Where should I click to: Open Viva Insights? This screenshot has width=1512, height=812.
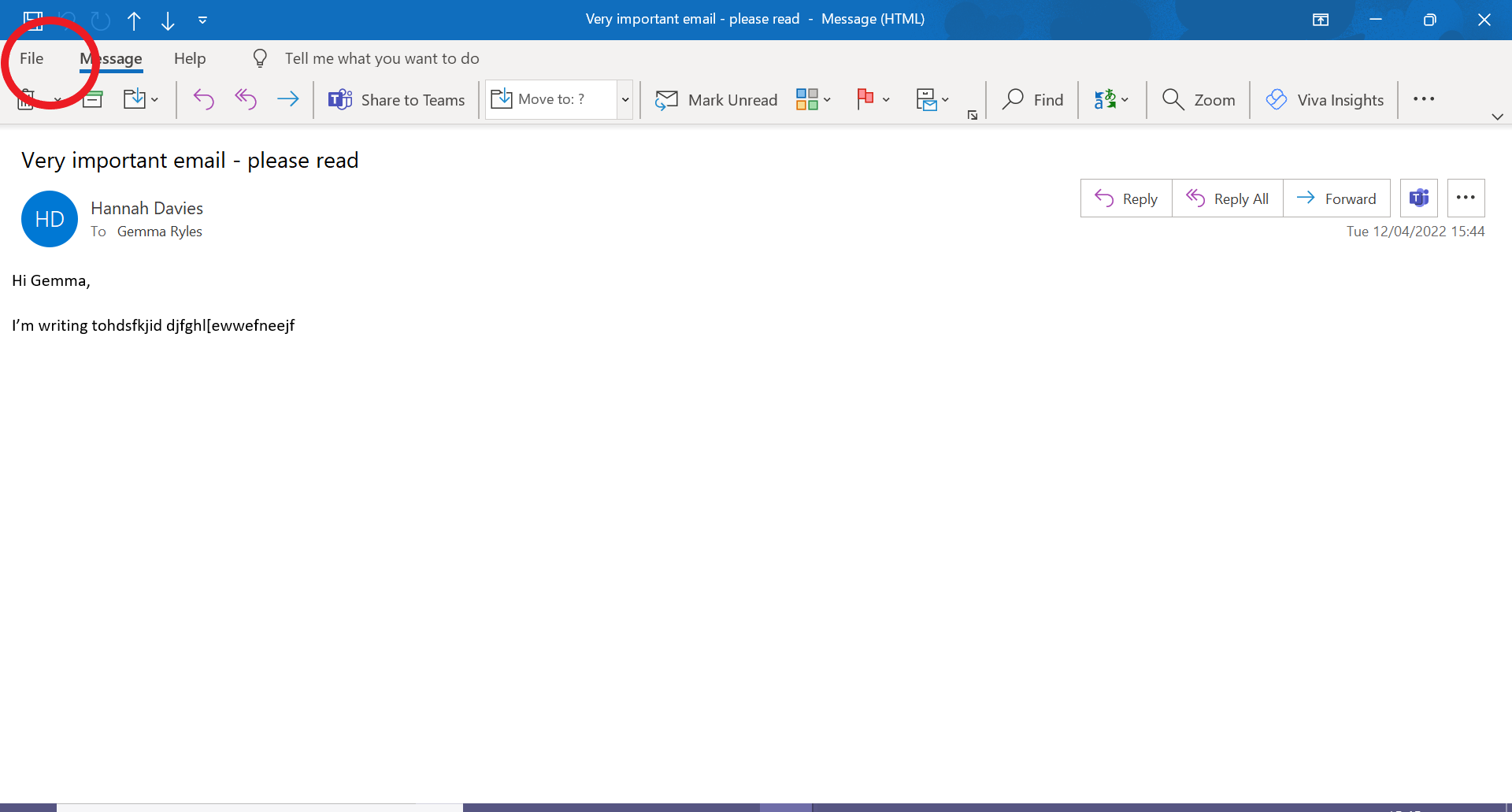coord(1325,100)
